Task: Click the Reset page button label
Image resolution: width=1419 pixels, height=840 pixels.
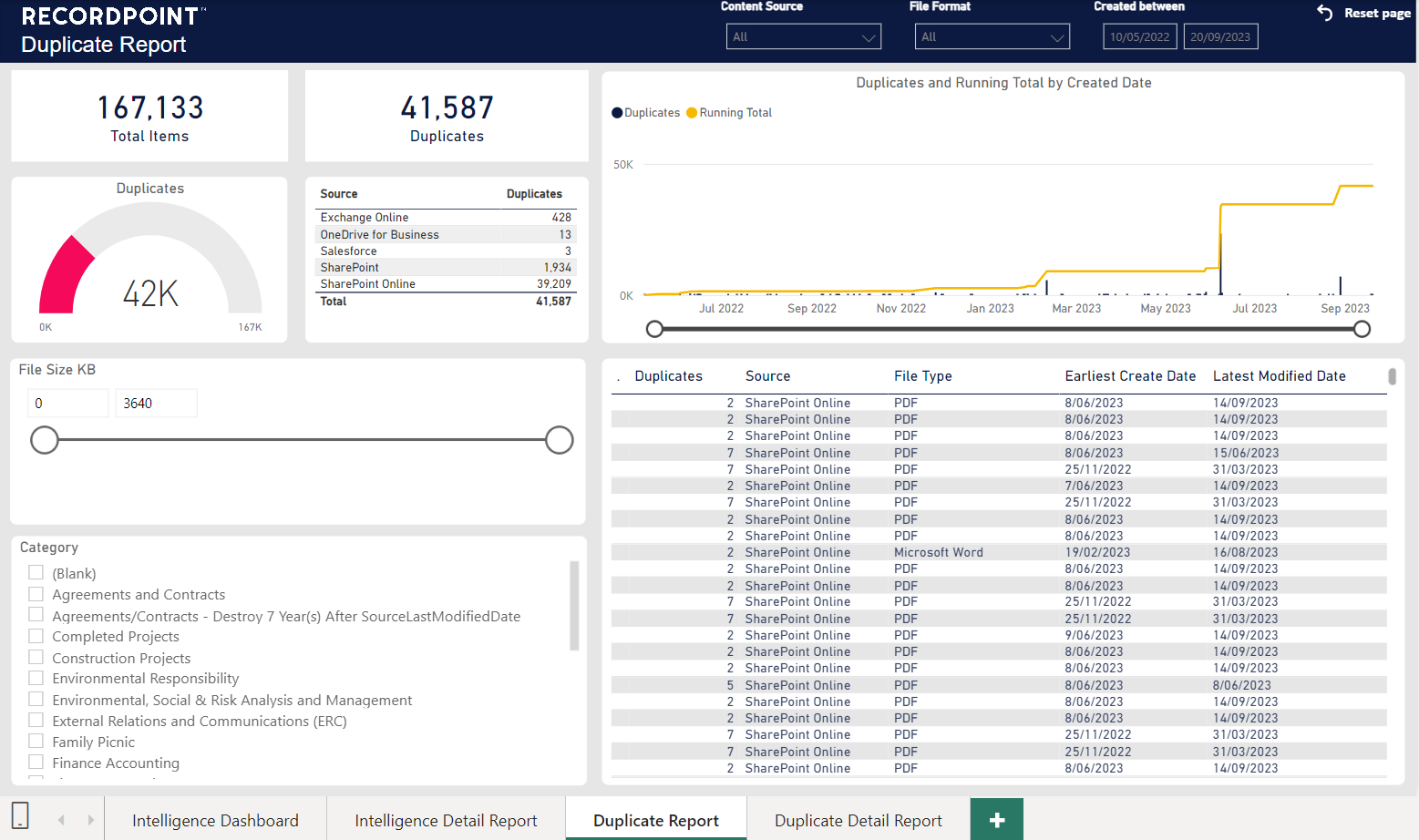Action: (x=1377, y=13)
